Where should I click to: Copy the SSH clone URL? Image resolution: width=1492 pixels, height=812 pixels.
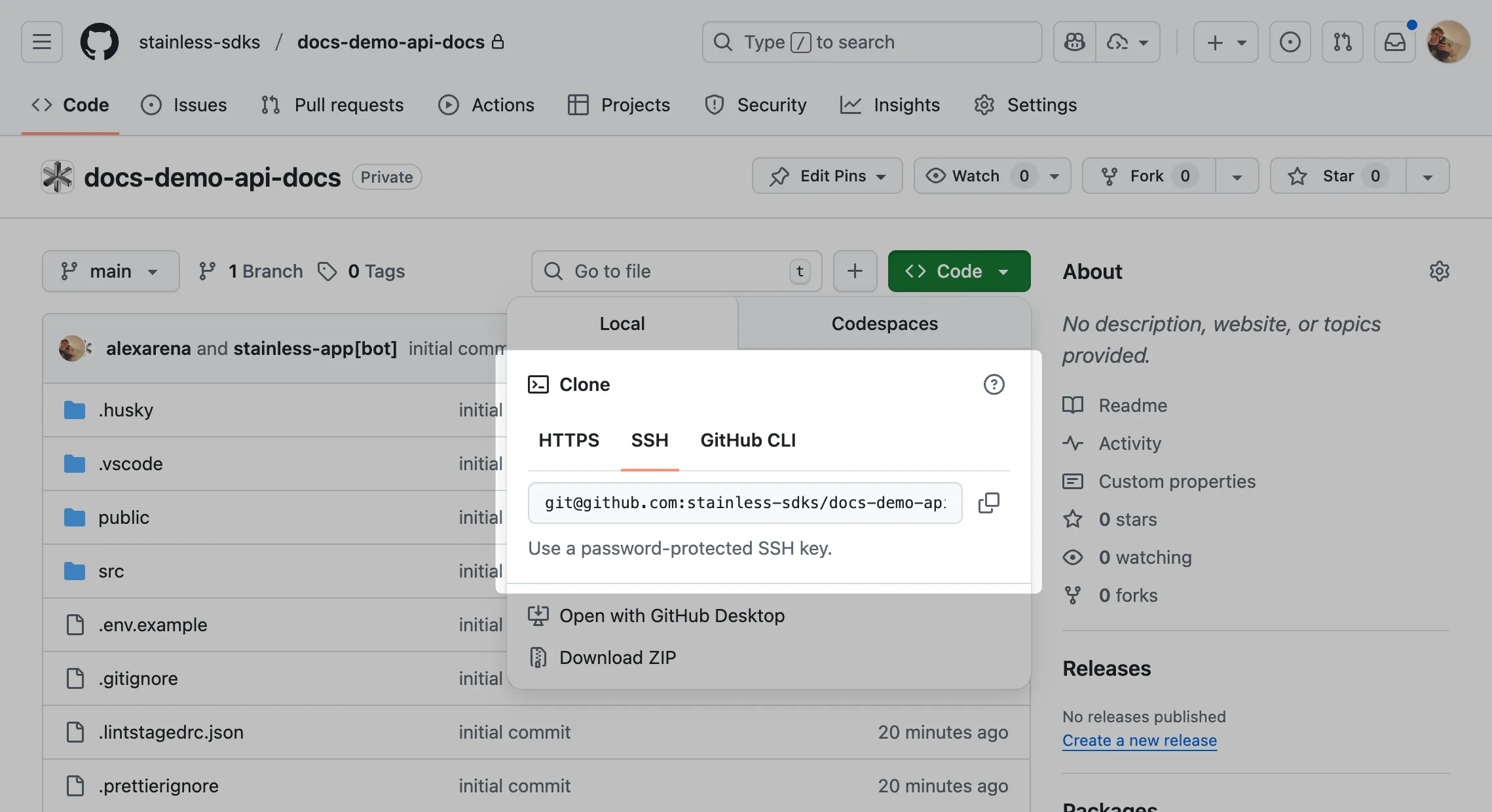[x=989, y=502]
